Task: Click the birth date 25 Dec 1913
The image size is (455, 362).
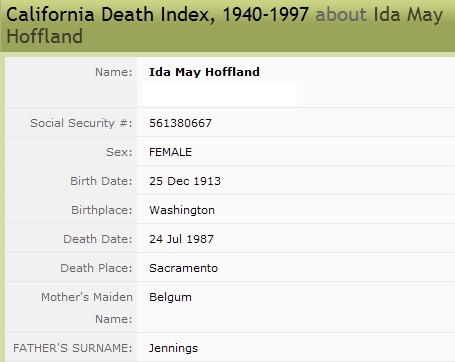Action: click(185, 181)
